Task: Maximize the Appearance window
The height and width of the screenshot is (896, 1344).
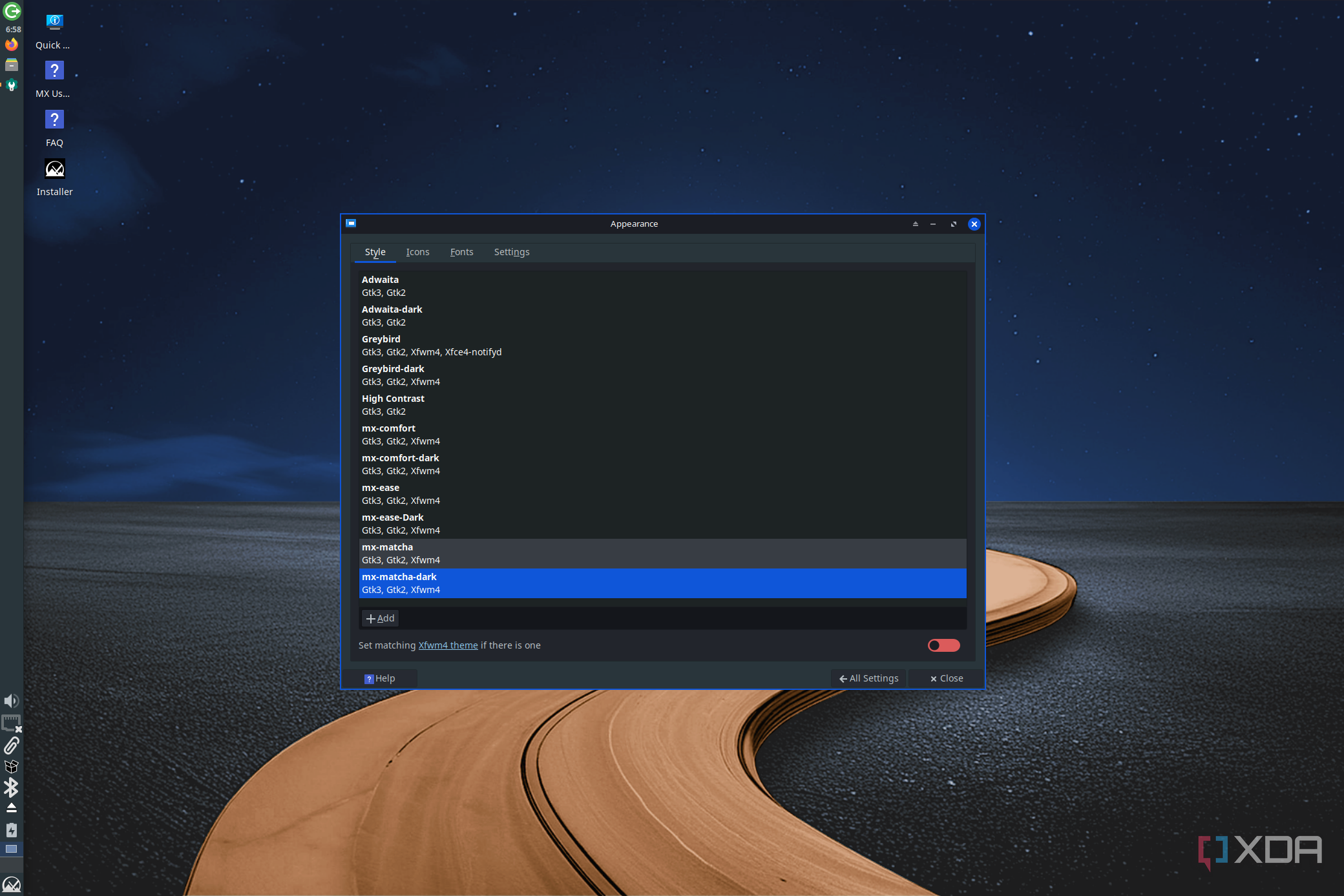Action: coord(953,224)
